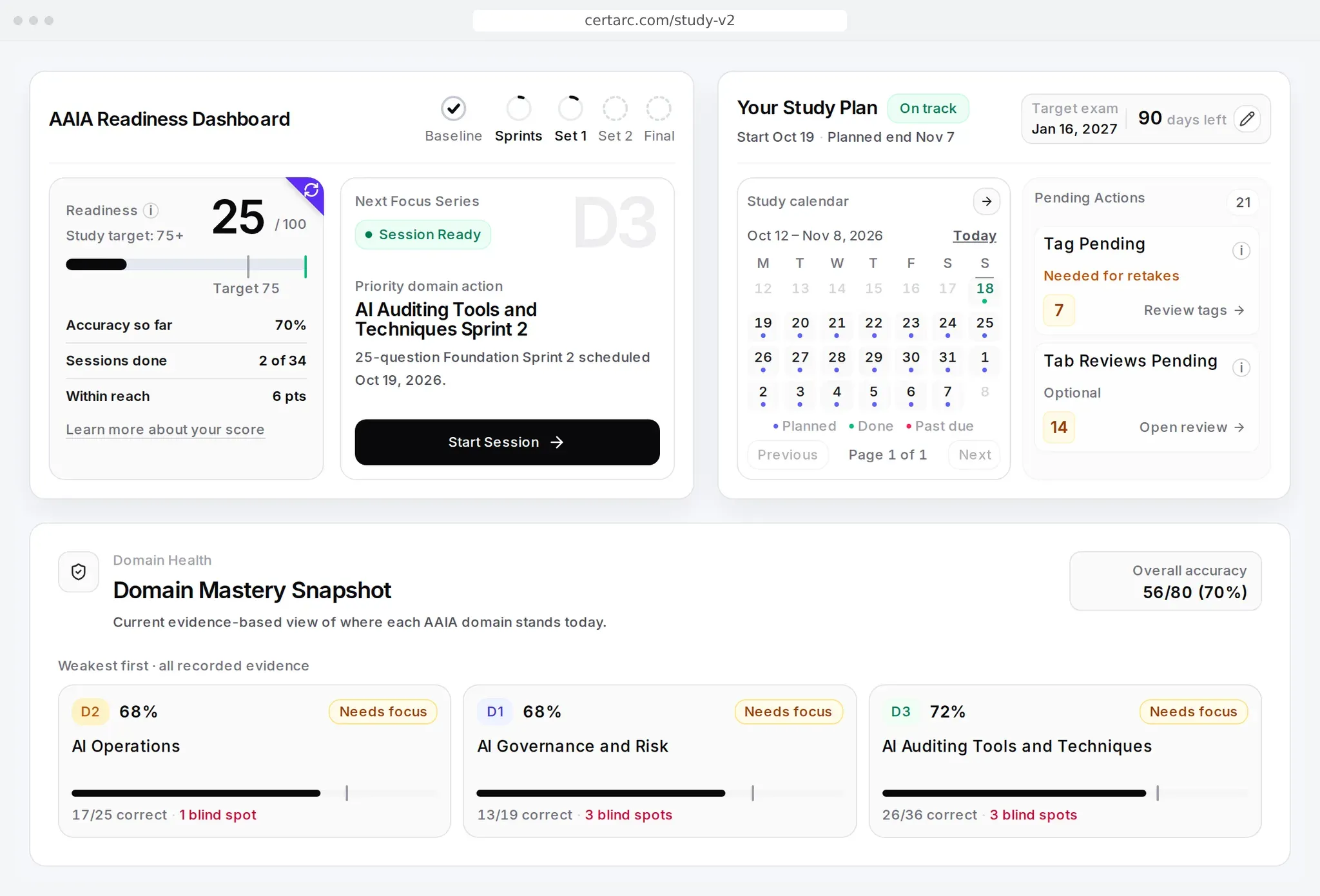Select the Set 1 progress circle
The height and width of the screenshot is (896, 1320).
(570, 108)
